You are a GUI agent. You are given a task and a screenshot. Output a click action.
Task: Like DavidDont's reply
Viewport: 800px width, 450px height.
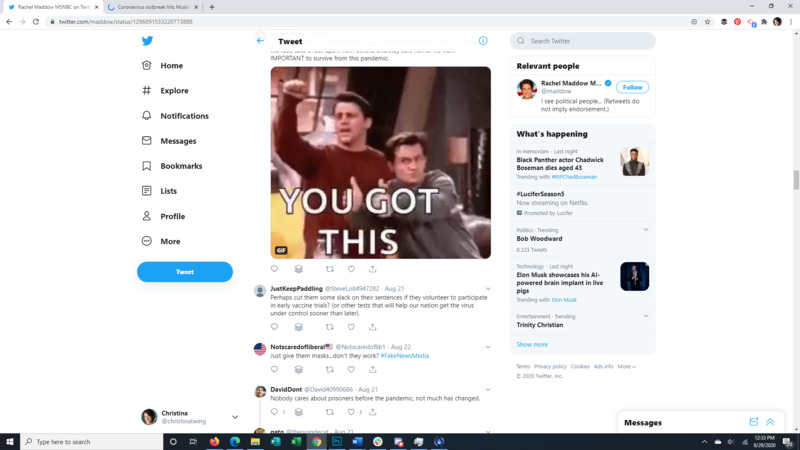(x=351, y=412)
